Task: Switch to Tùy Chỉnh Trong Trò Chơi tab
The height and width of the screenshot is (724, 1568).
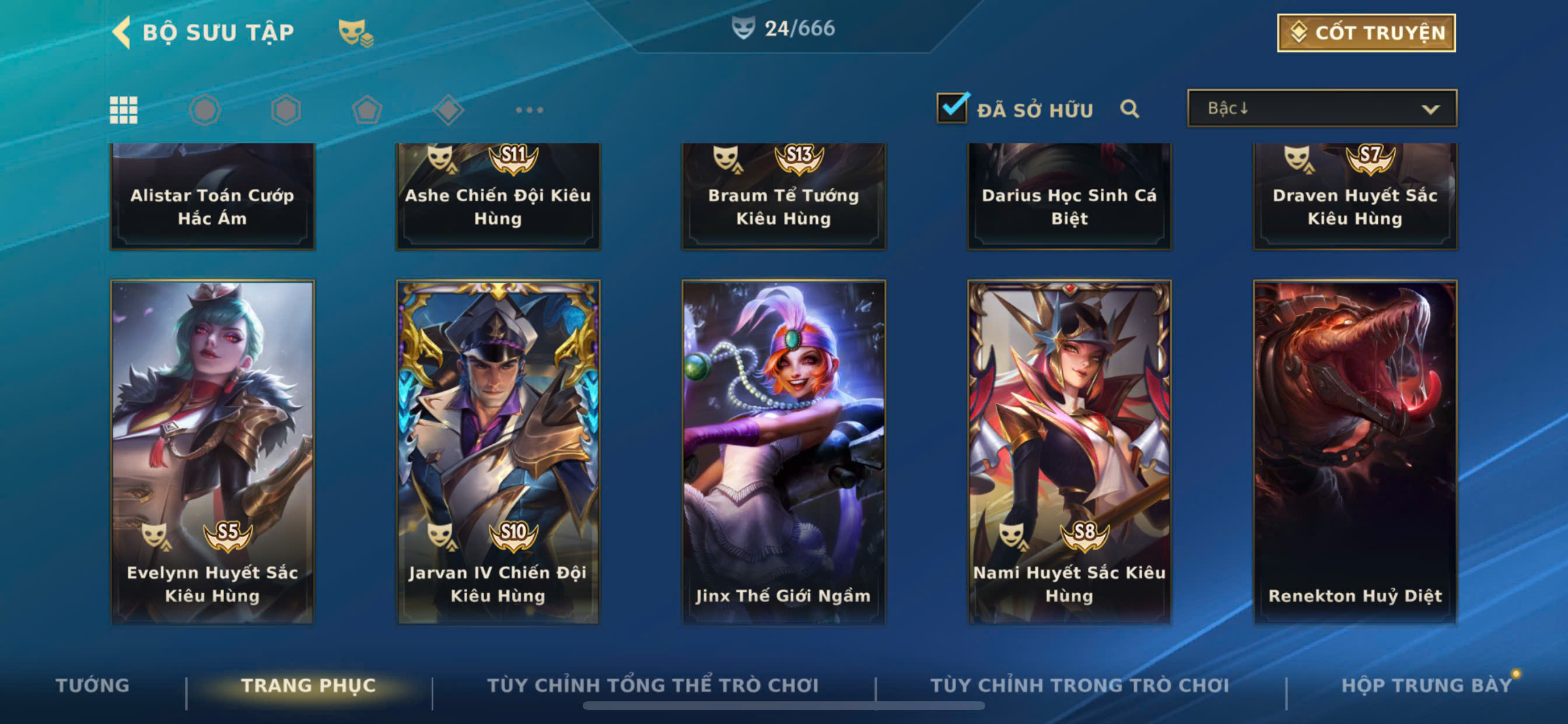Action: pyautogui.click(x=1080, y=685)
